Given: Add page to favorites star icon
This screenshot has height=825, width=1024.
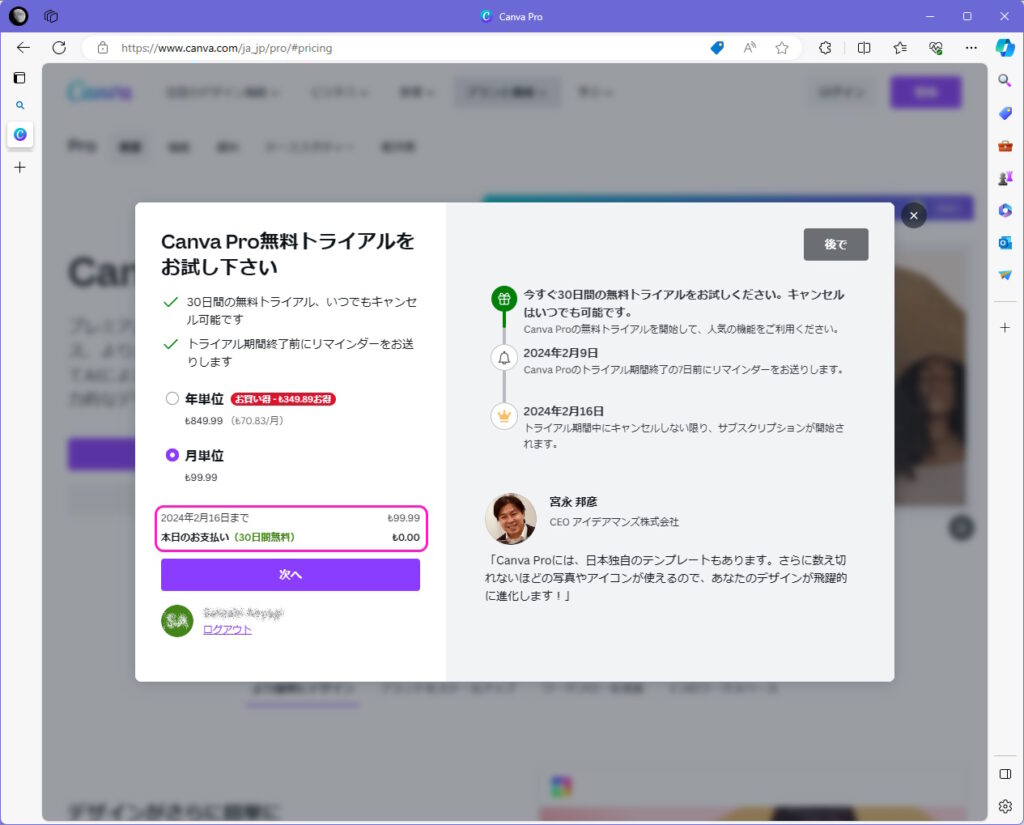Looking at the screenshot, I should coord(782,48).
